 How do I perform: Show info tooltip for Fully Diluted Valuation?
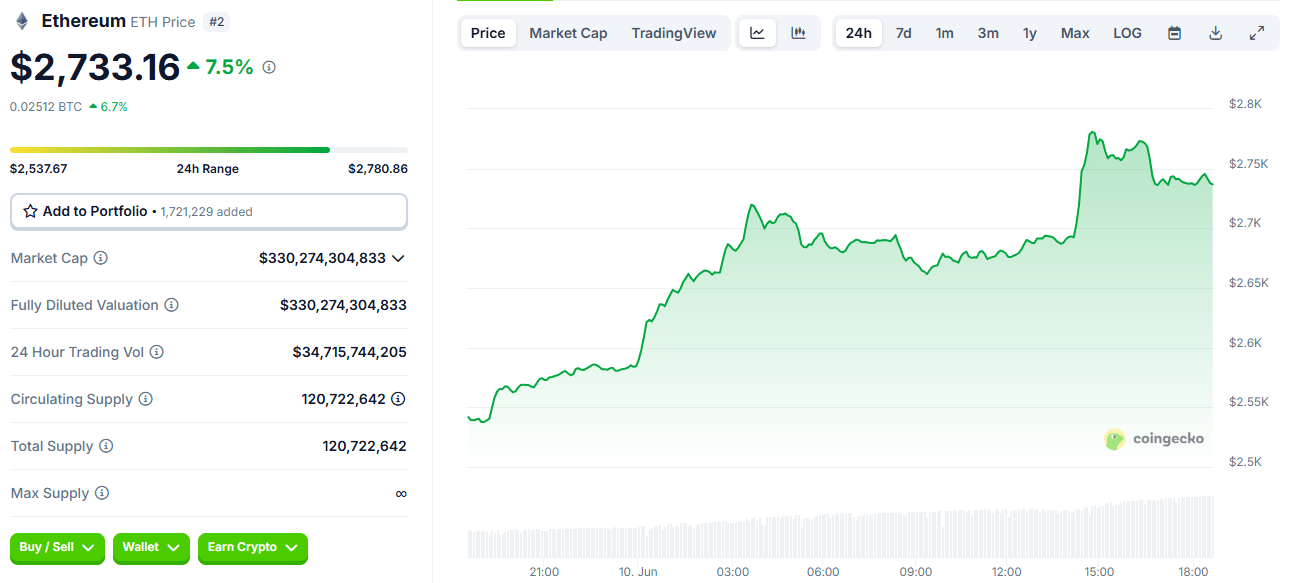[x=171, y=305]
